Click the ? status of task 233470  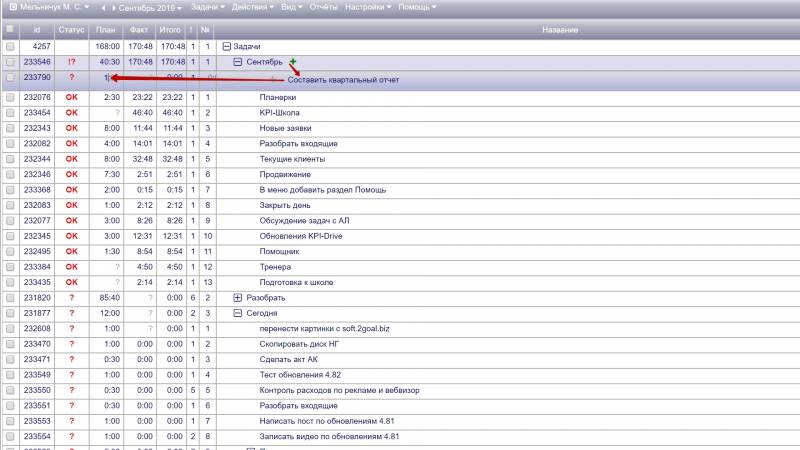pos(71,344)
